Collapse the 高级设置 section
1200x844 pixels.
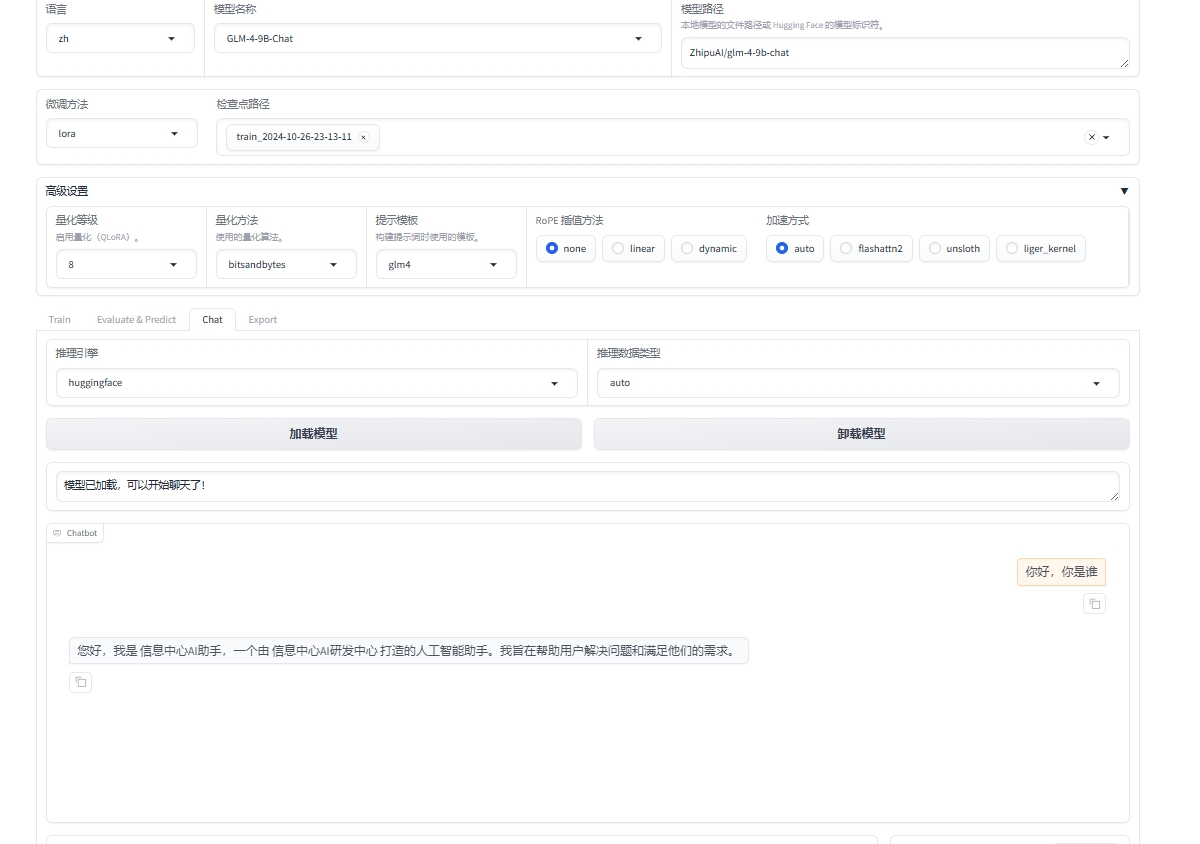[x=1124, y=191]
